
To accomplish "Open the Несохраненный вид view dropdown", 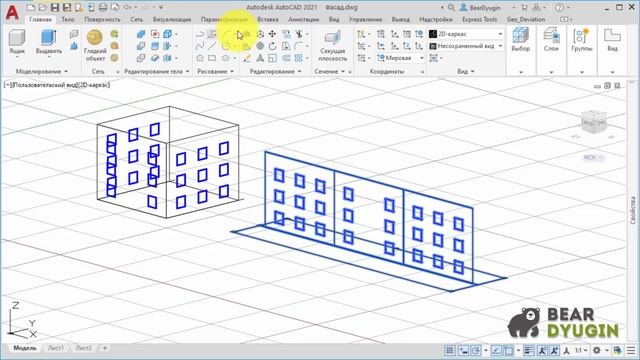I will (466, 46).
